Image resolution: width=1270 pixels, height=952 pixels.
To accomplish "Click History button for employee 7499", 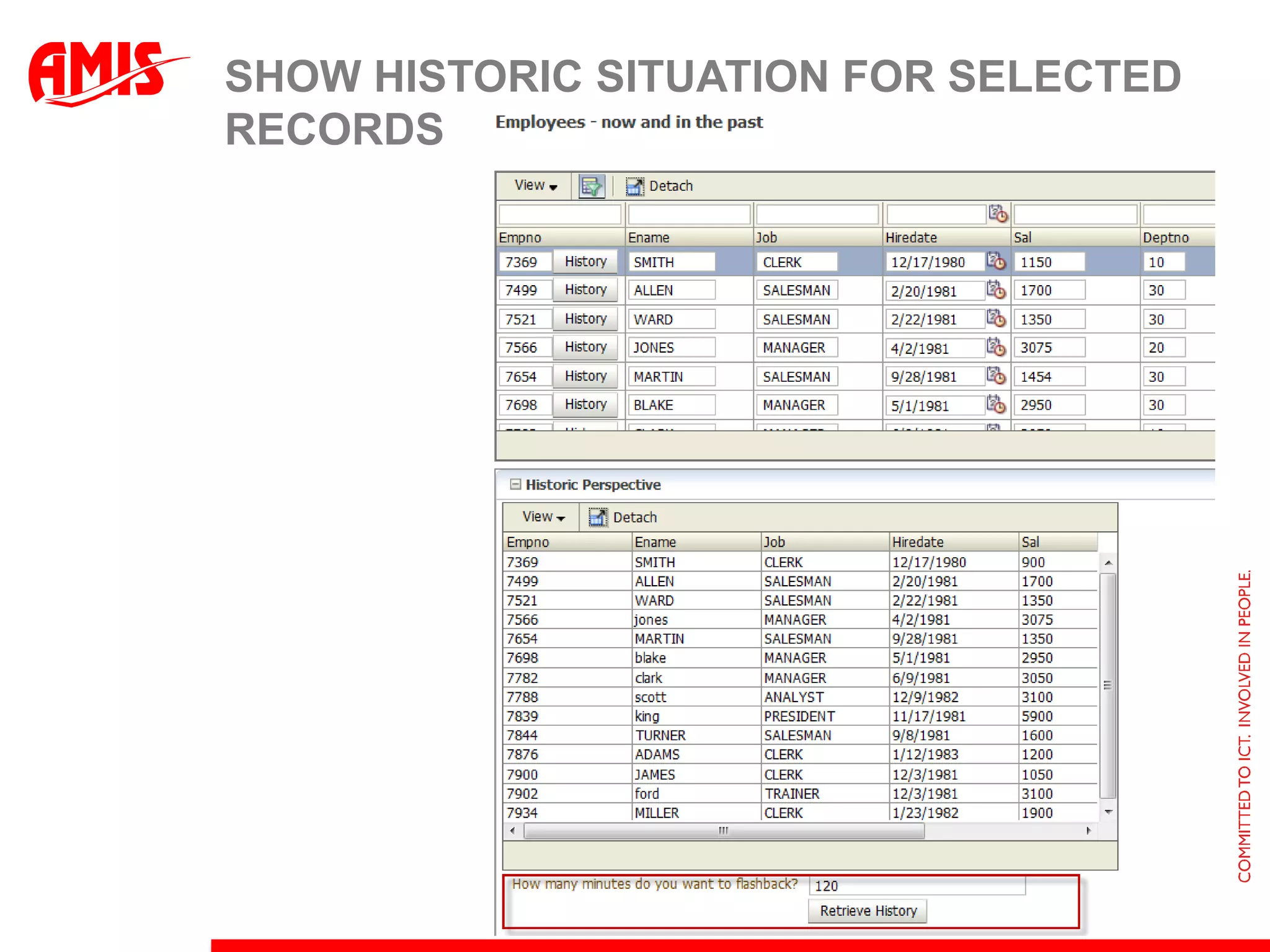I will [585, 289].
